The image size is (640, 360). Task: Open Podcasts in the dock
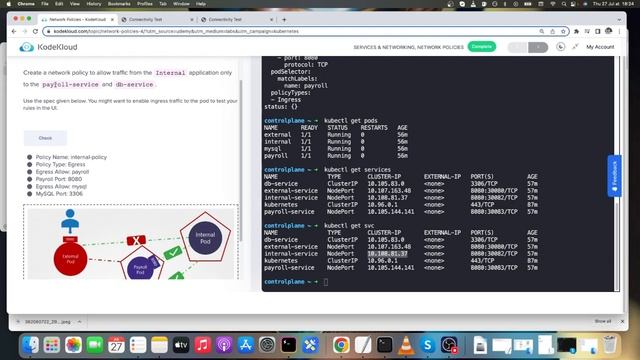point(224,345)
